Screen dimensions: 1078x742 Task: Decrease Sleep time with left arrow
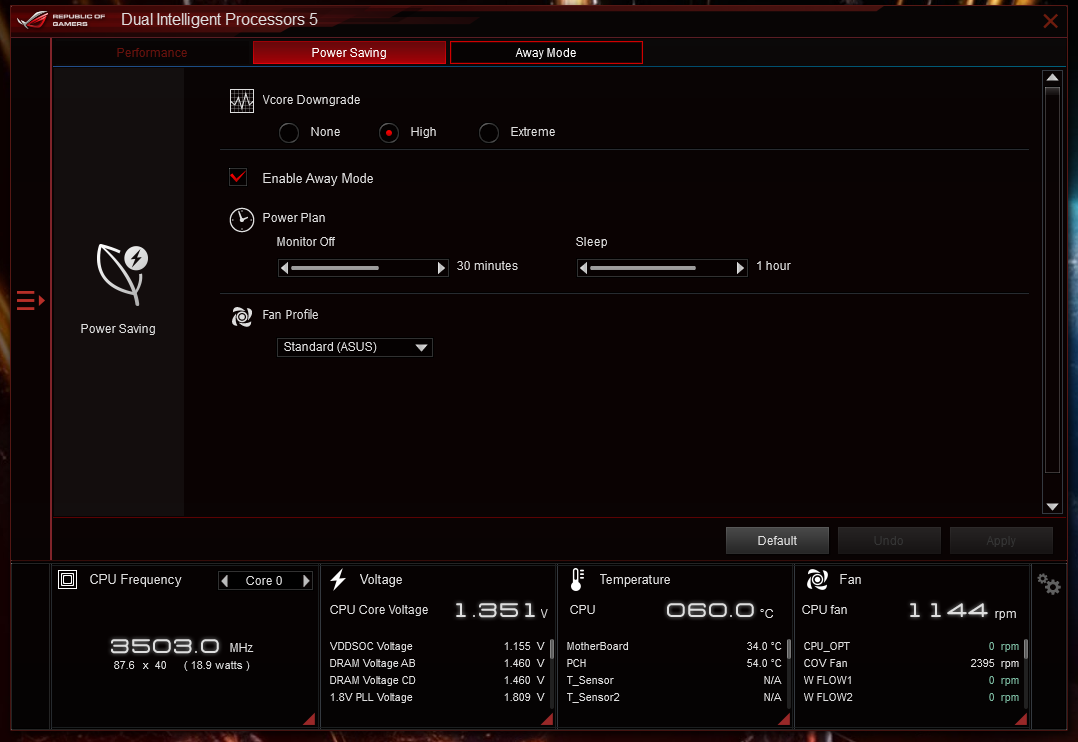tap(584, 268)
